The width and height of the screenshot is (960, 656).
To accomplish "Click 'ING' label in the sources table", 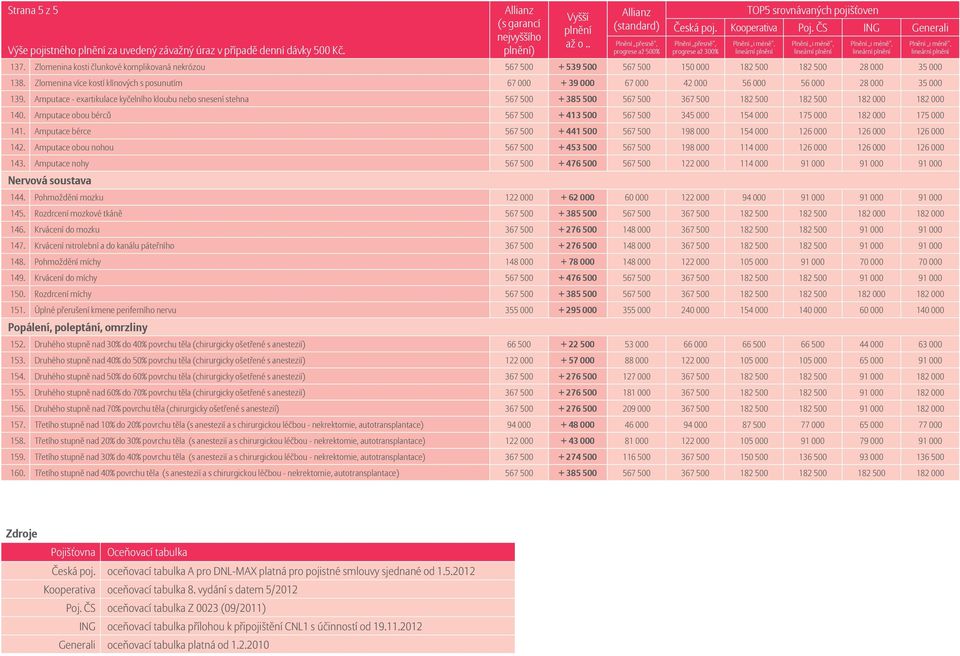I will click(x=87, y=626).
